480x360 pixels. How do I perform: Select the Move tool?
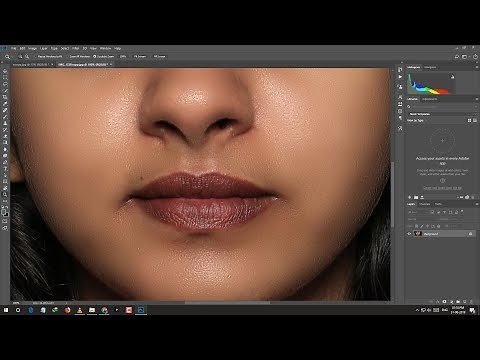pos(5,72)
